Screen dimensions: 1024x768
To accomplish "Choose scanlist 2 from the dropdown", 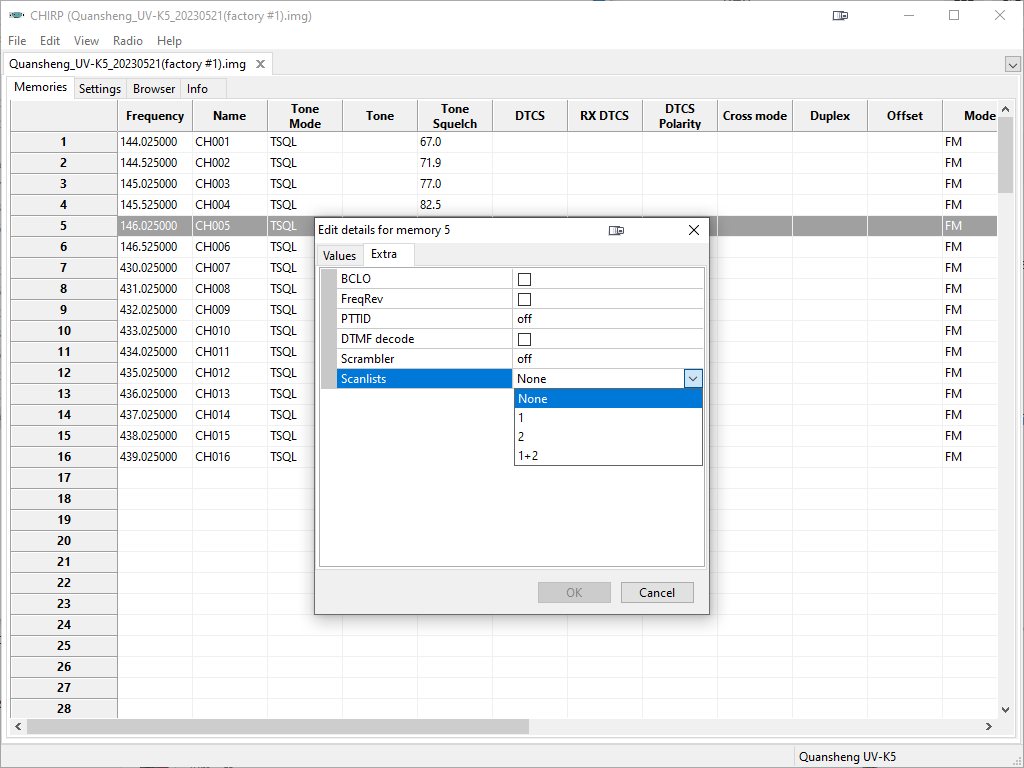I will click(x=608, y=437).
